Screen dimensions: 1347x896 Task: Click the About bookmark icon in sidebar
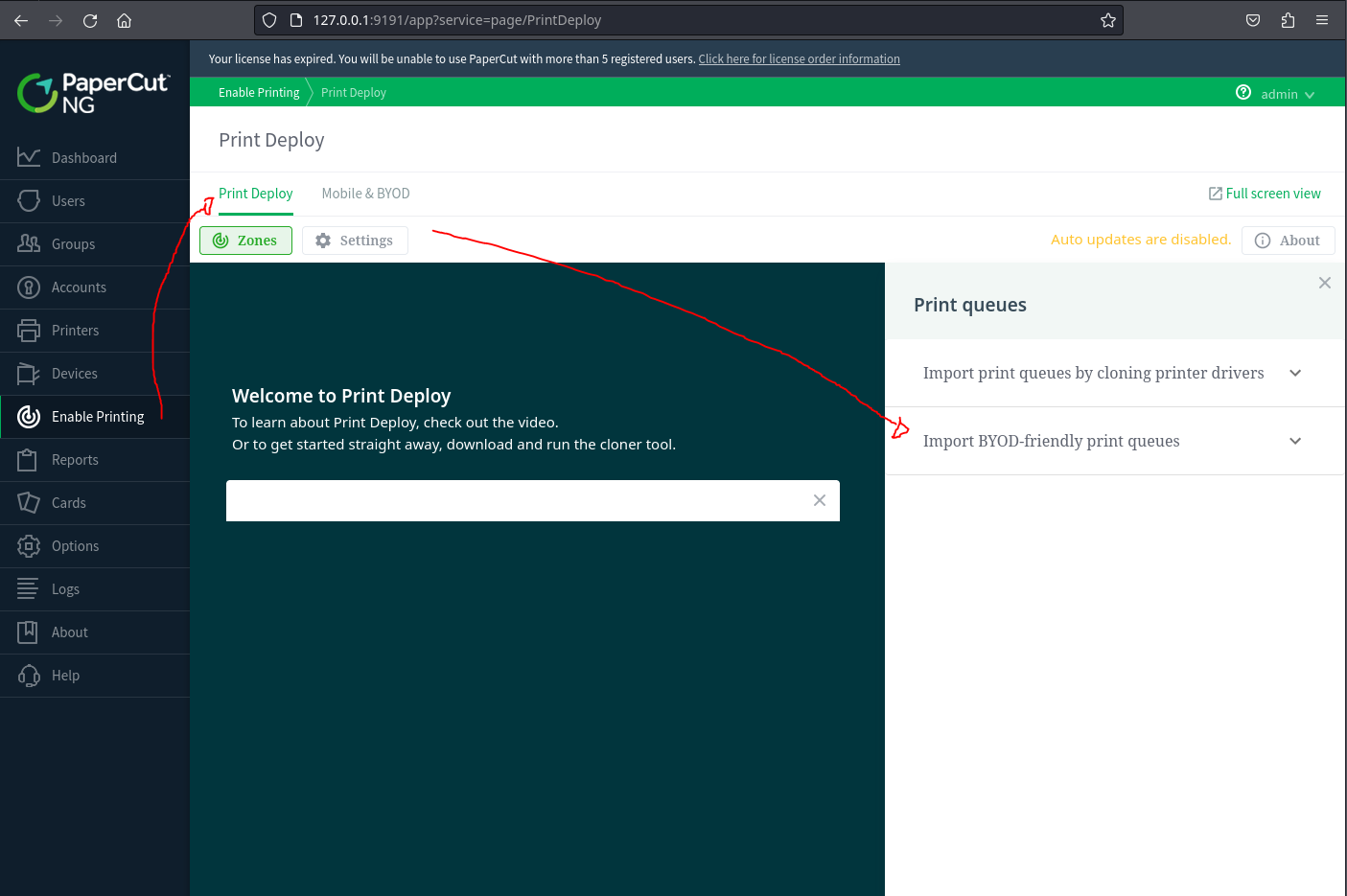click(x=29, y=632)
